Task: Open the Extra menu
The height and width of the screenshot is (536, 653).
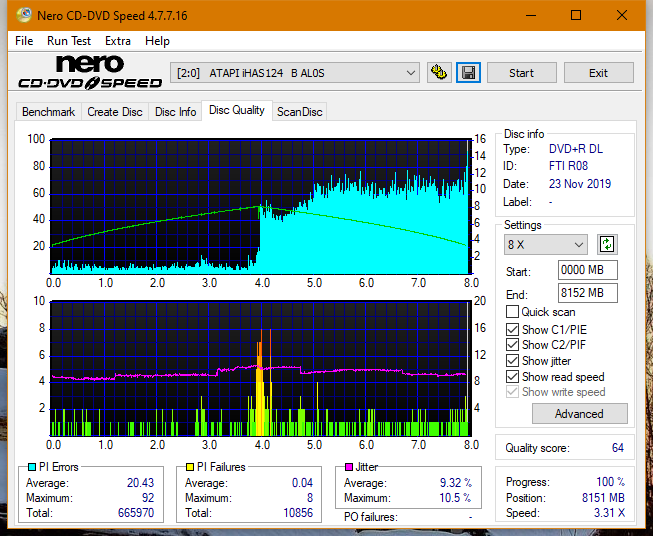Action: click(x=118, y=41)
